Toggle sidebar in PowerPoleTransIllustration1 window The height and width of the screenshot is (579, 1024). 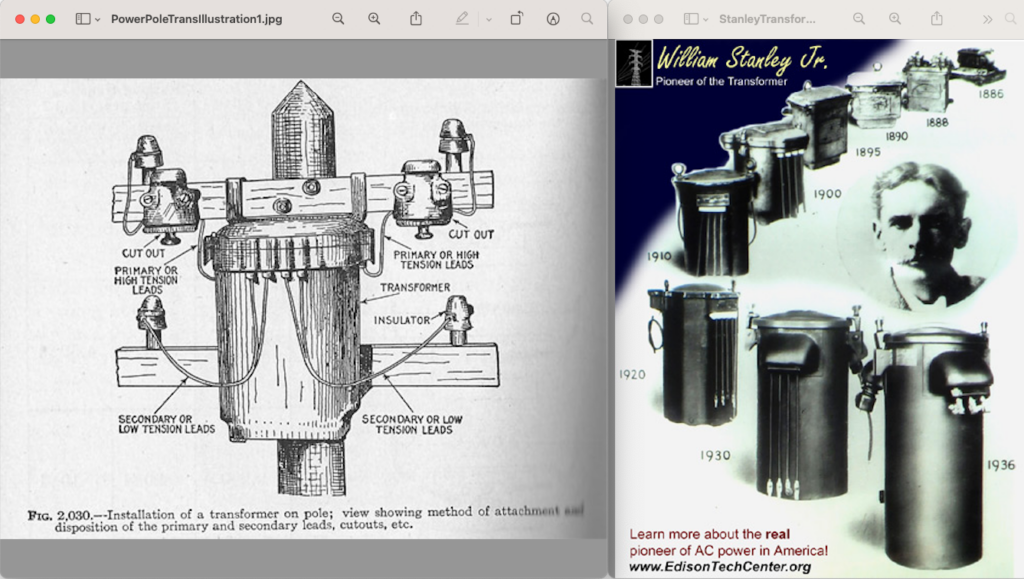[83, 19]
